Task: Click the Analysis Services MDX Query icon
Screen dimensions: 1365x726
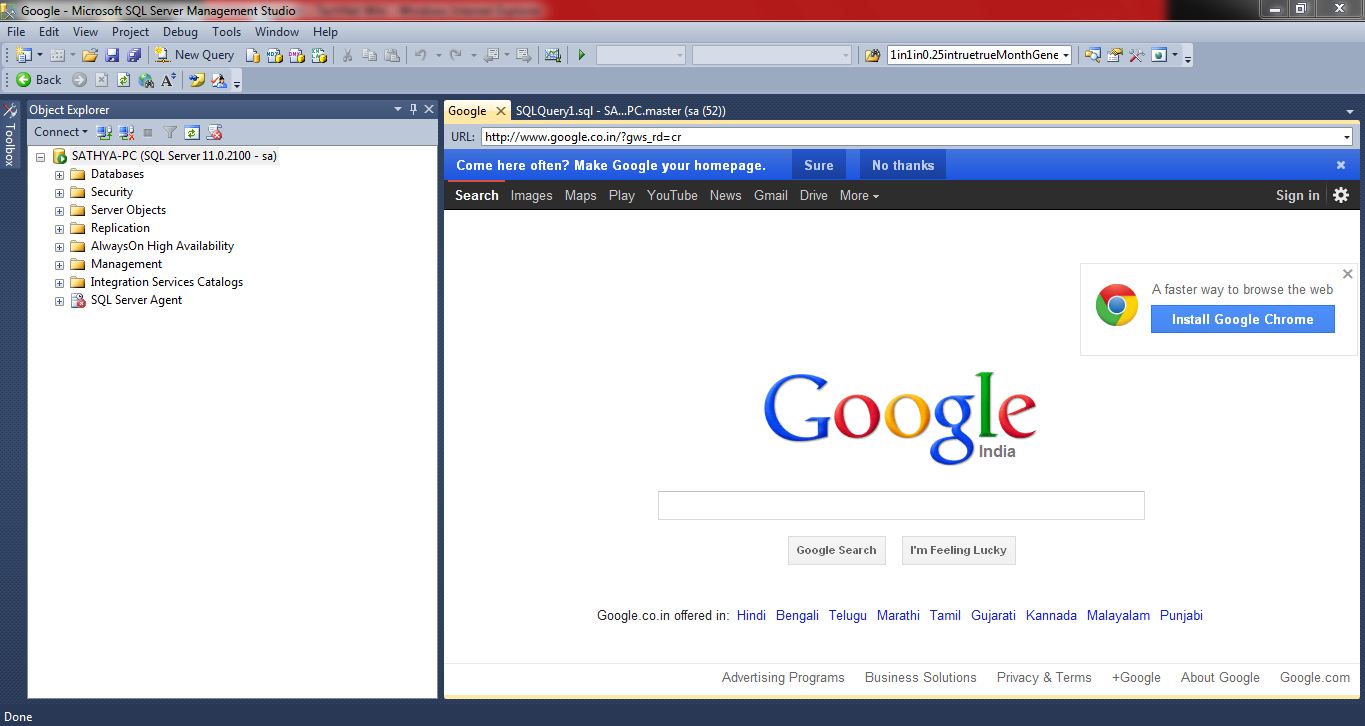Action: (275, 55)
